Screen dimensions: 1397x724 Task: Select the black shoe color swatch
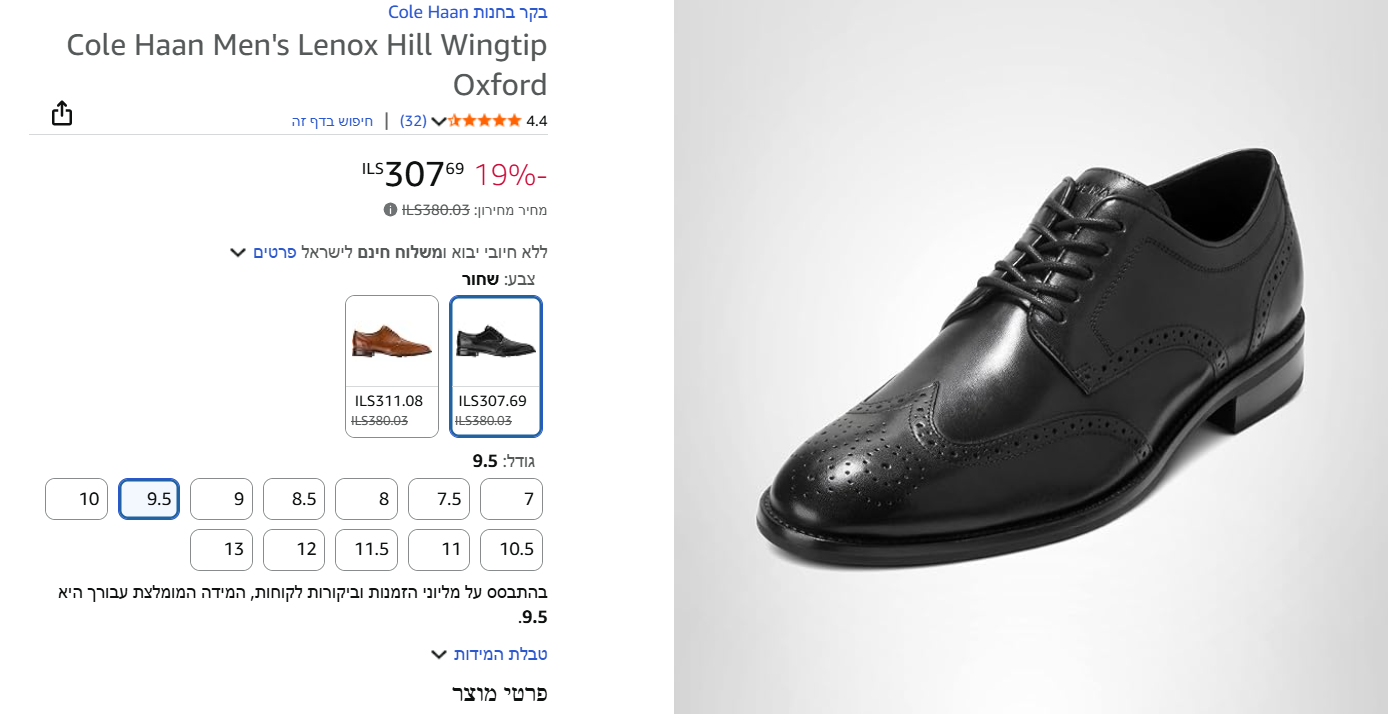[496, 366]
